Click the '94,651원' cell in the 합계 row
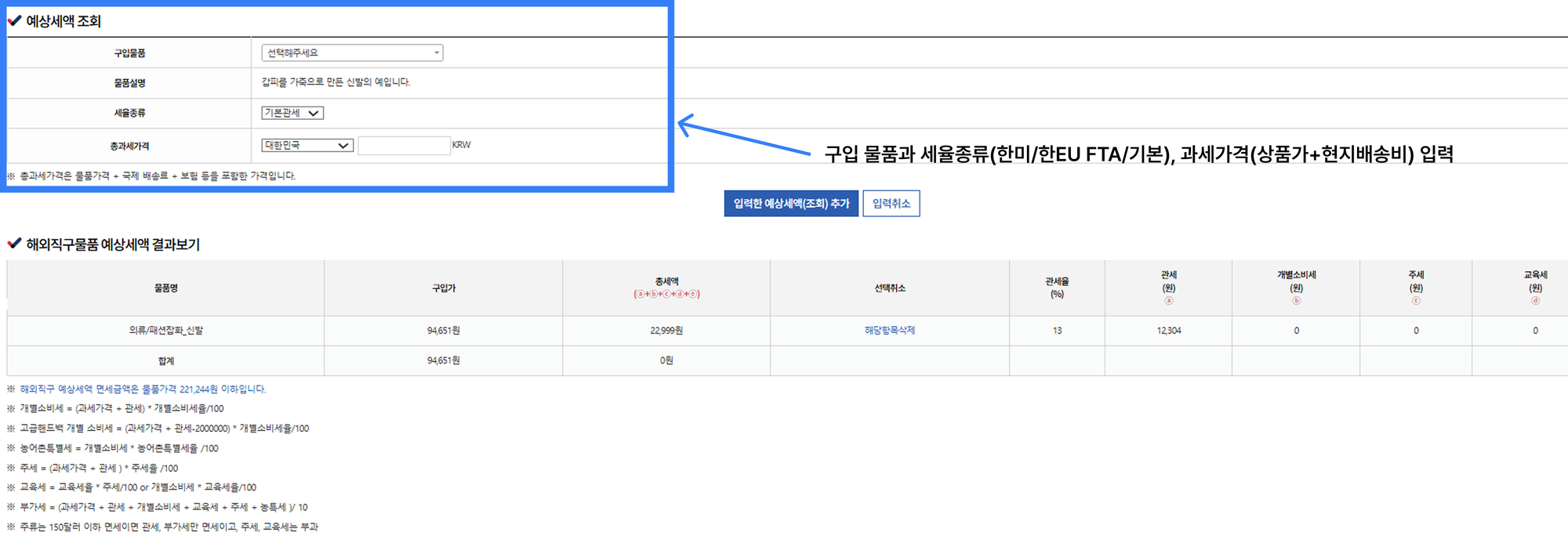 [x=444, y=360]
